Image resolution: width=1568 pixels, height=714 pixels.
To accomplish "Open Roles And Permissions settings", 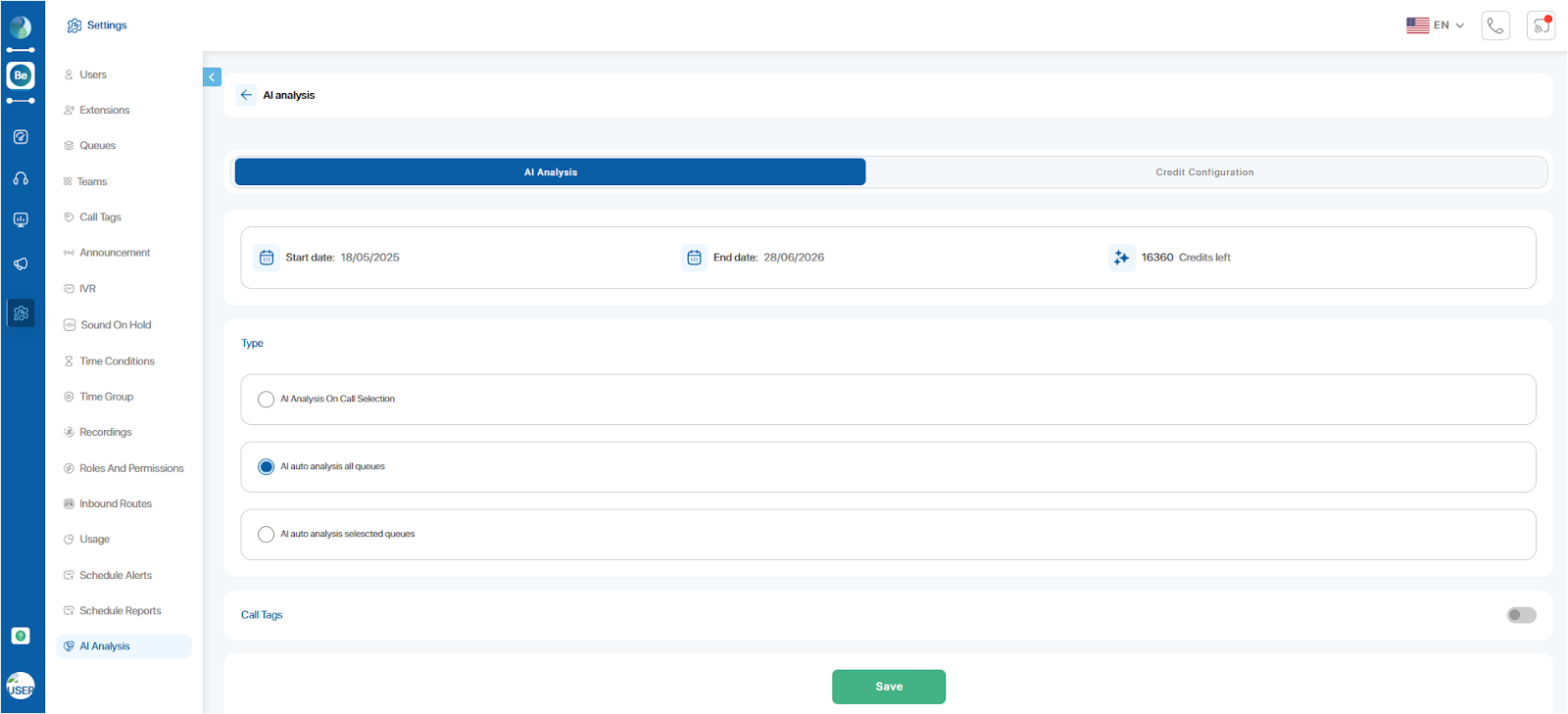I will (x=131, y=468).
